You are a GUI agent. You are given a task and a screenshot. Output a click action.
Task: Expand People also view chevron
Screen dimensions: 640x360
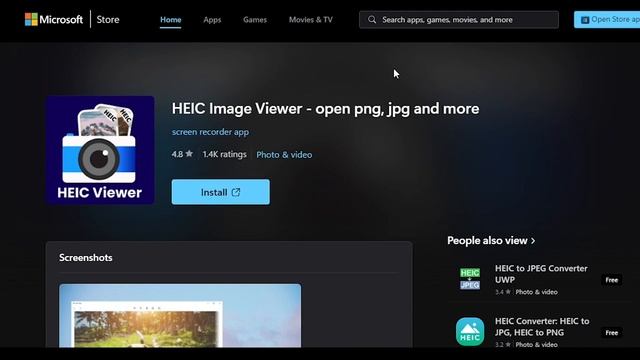click(533, 241)
